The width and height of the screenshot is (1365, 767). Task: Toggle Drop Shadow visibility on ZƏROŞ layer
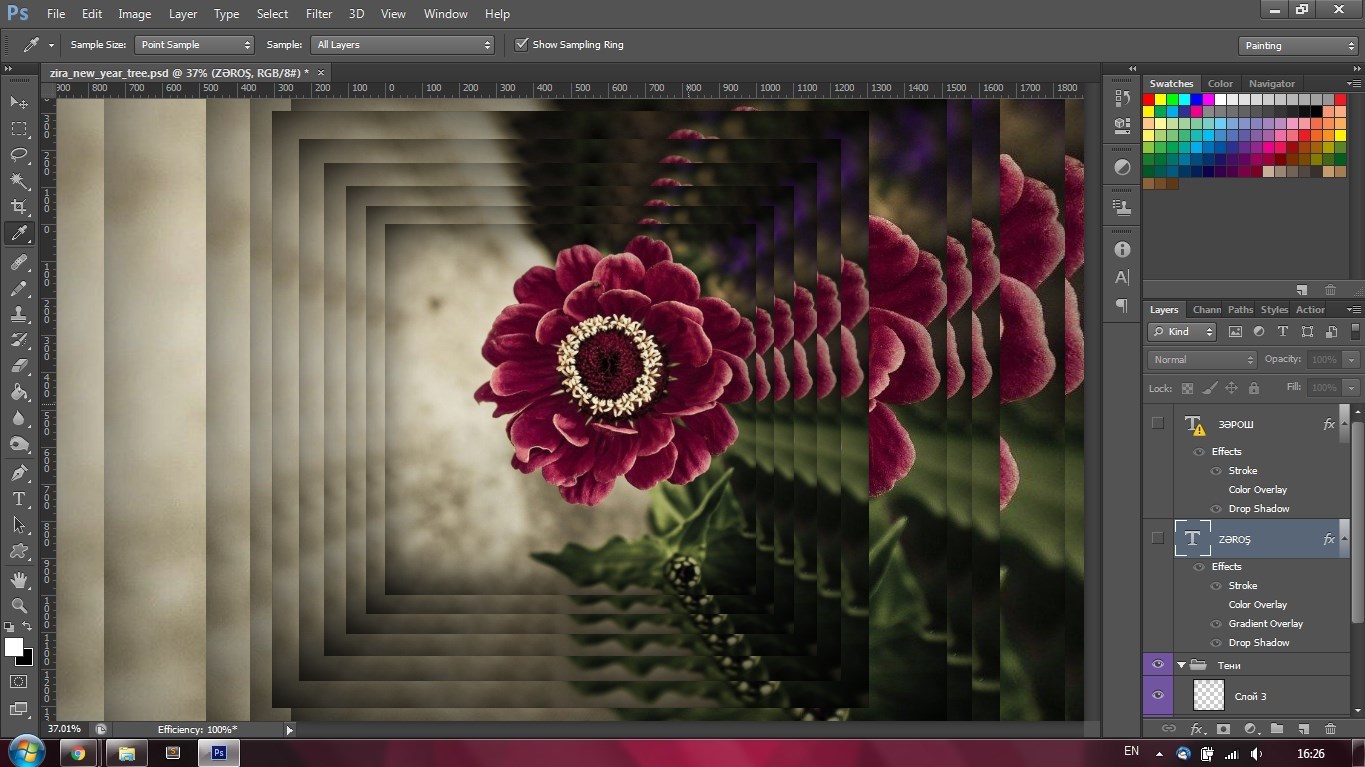point(1216,643)
